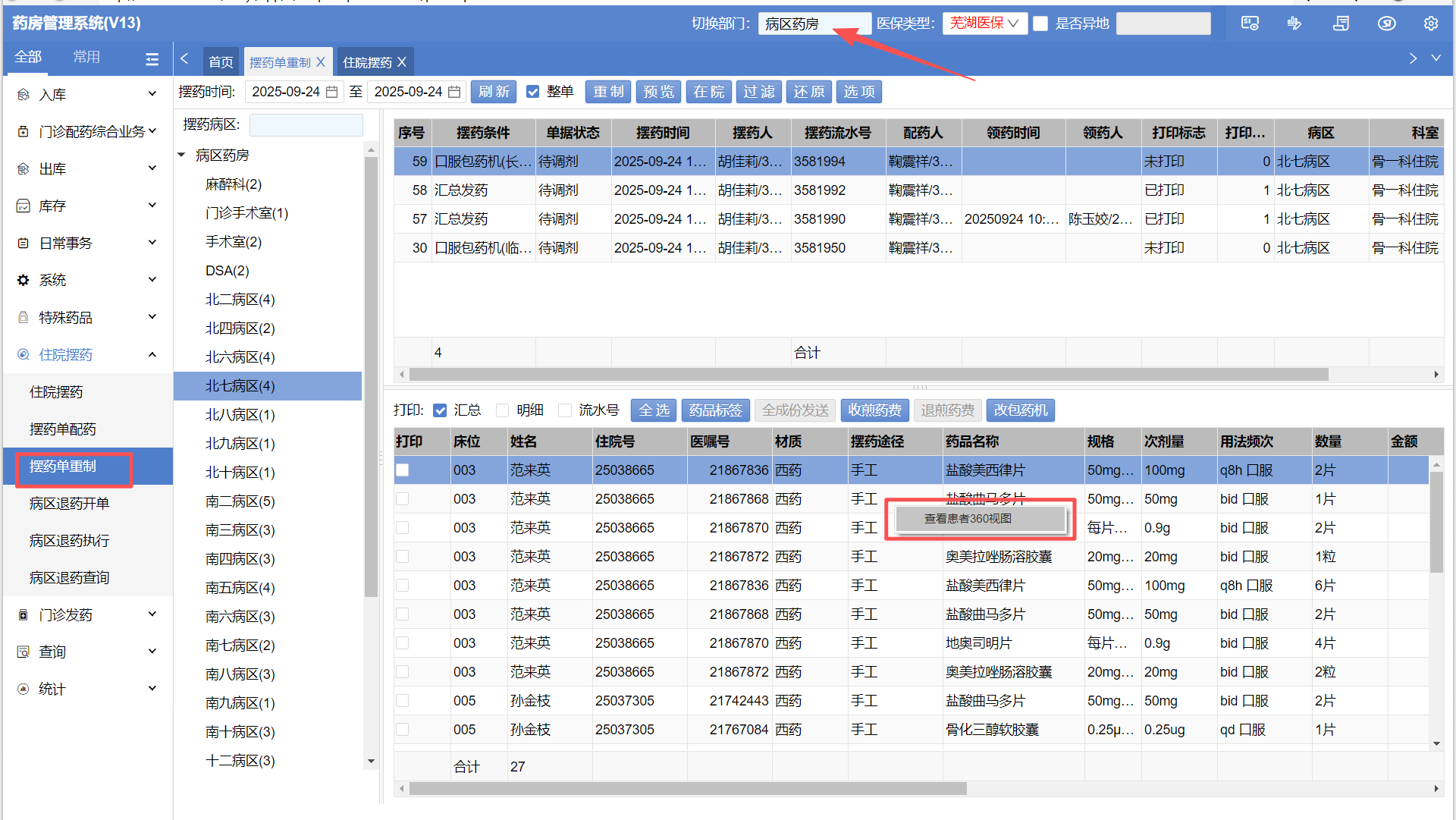Click the oval SI logo icon

click(x=1386, y=24)
